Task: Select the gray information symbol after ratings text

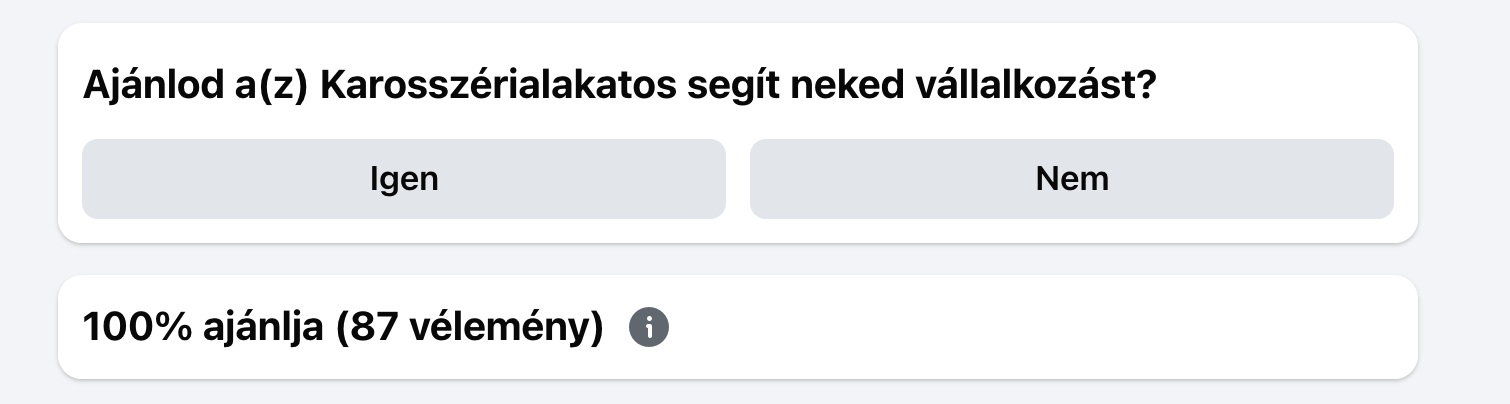Action: pos(649,328)
